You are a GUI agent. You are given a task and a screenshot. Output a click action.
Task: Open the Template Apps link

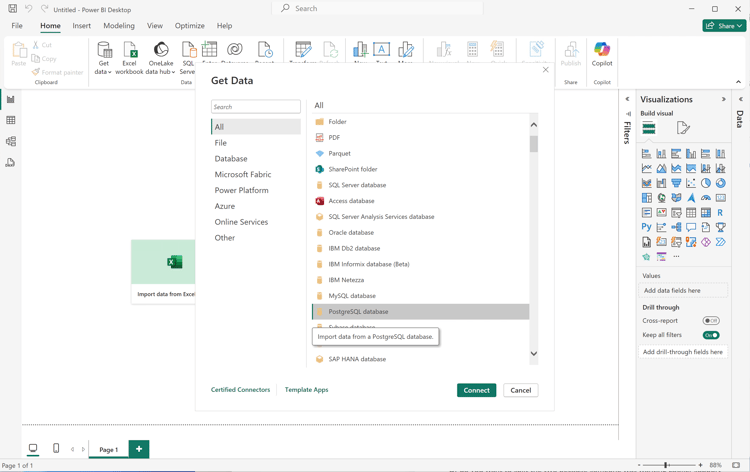coord(307,390)
